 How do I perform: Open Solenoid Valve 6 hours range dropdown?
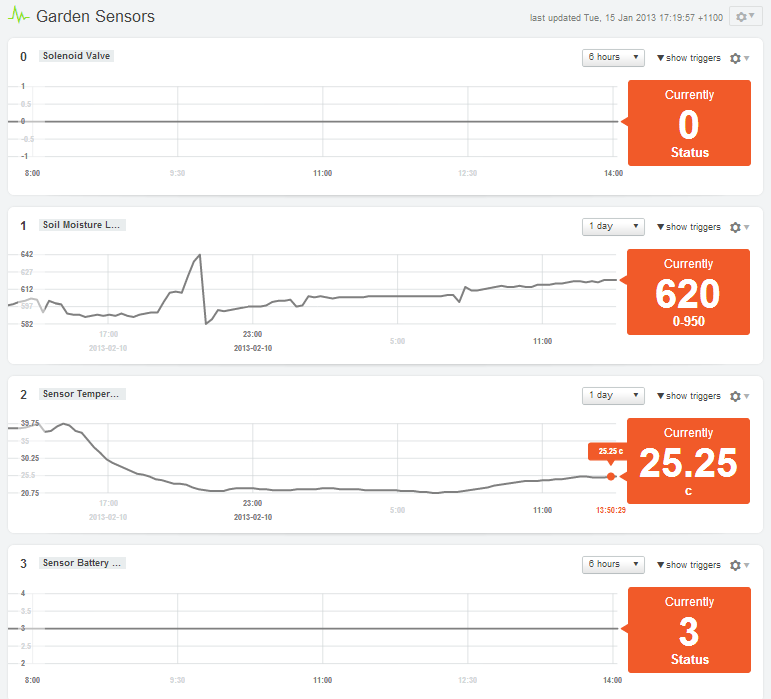(613, 58)
